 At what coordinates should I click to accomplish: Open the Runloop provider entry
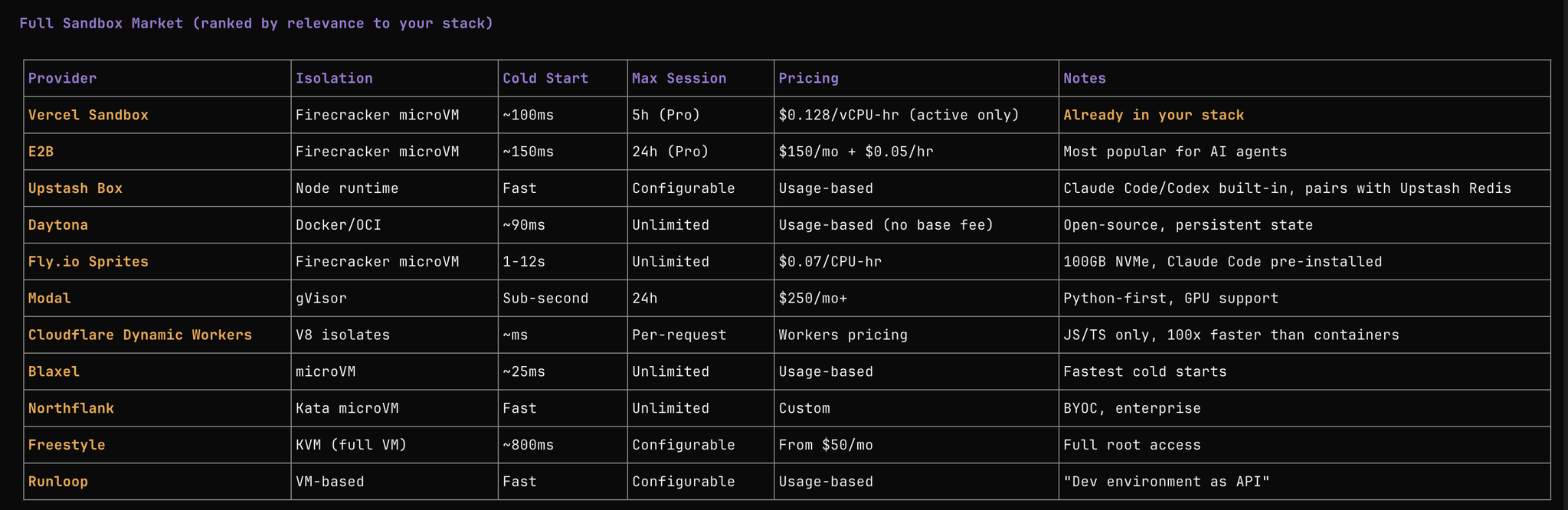tap(58, 482)
